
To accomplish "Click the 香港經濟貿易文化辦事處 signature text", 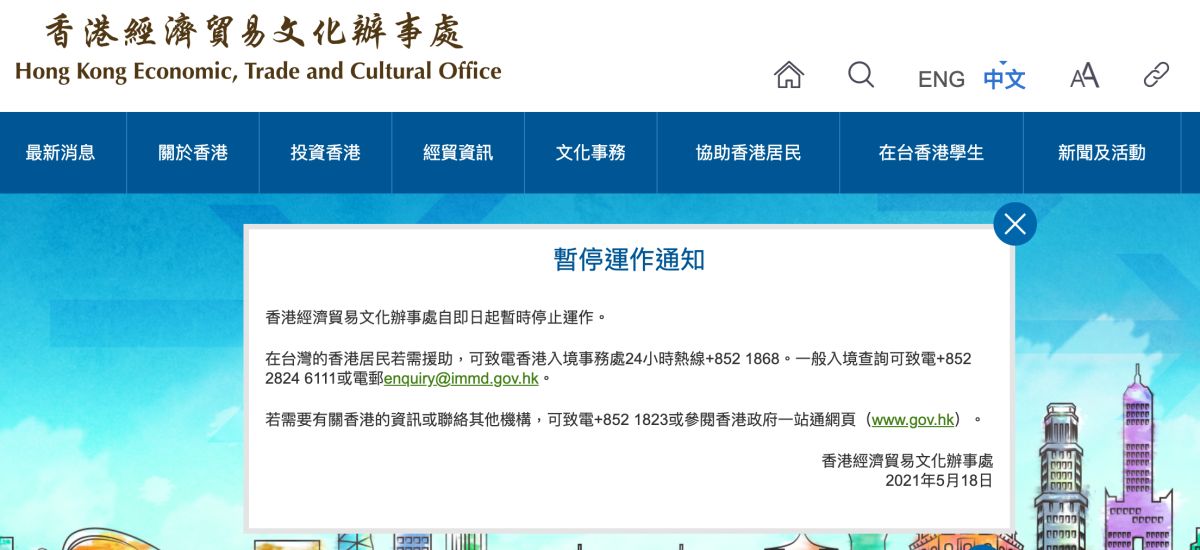I will [907, 461].
